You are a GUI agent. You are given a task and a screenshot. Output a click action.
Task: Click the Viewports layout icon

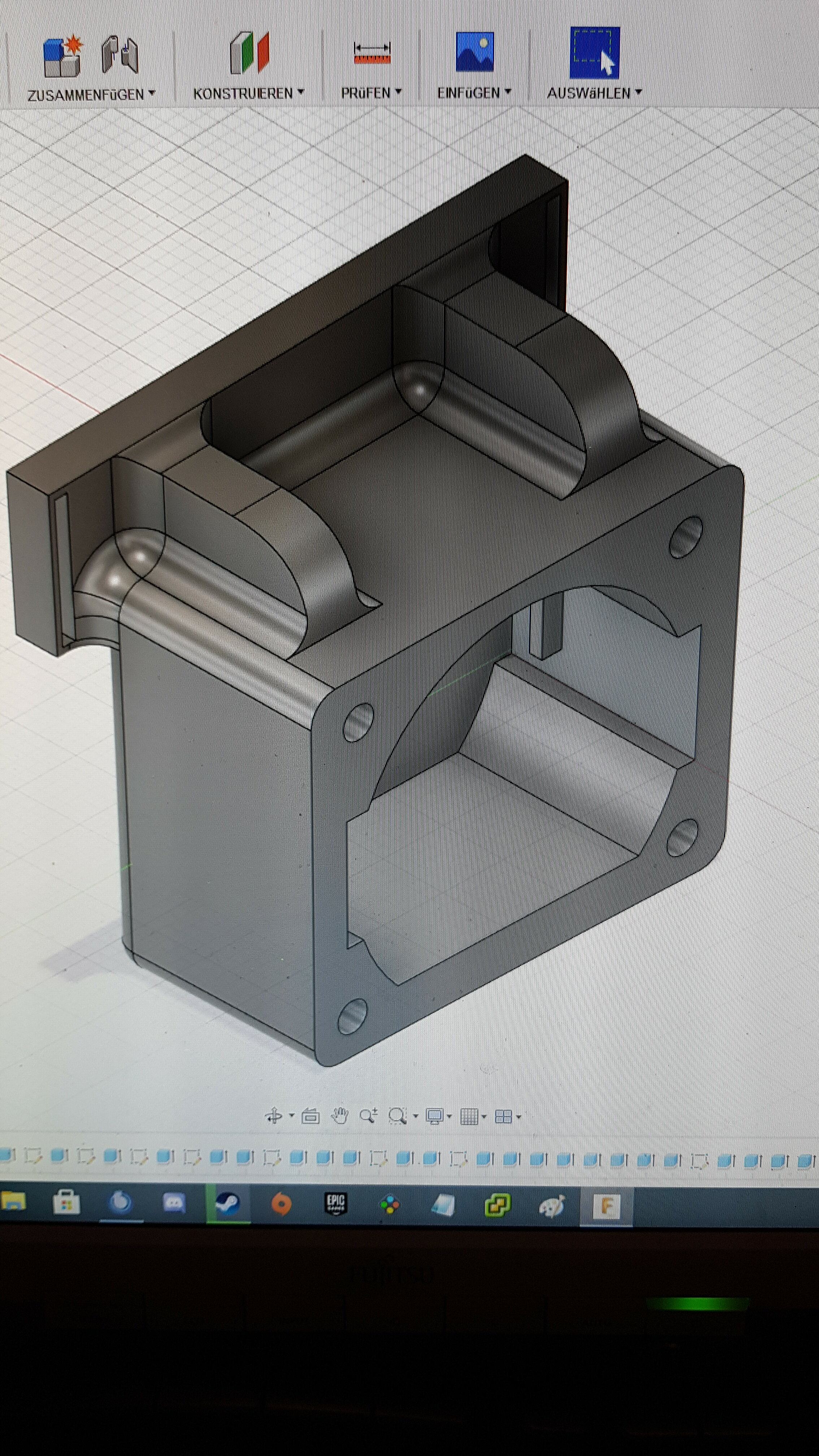(503, 1116)
